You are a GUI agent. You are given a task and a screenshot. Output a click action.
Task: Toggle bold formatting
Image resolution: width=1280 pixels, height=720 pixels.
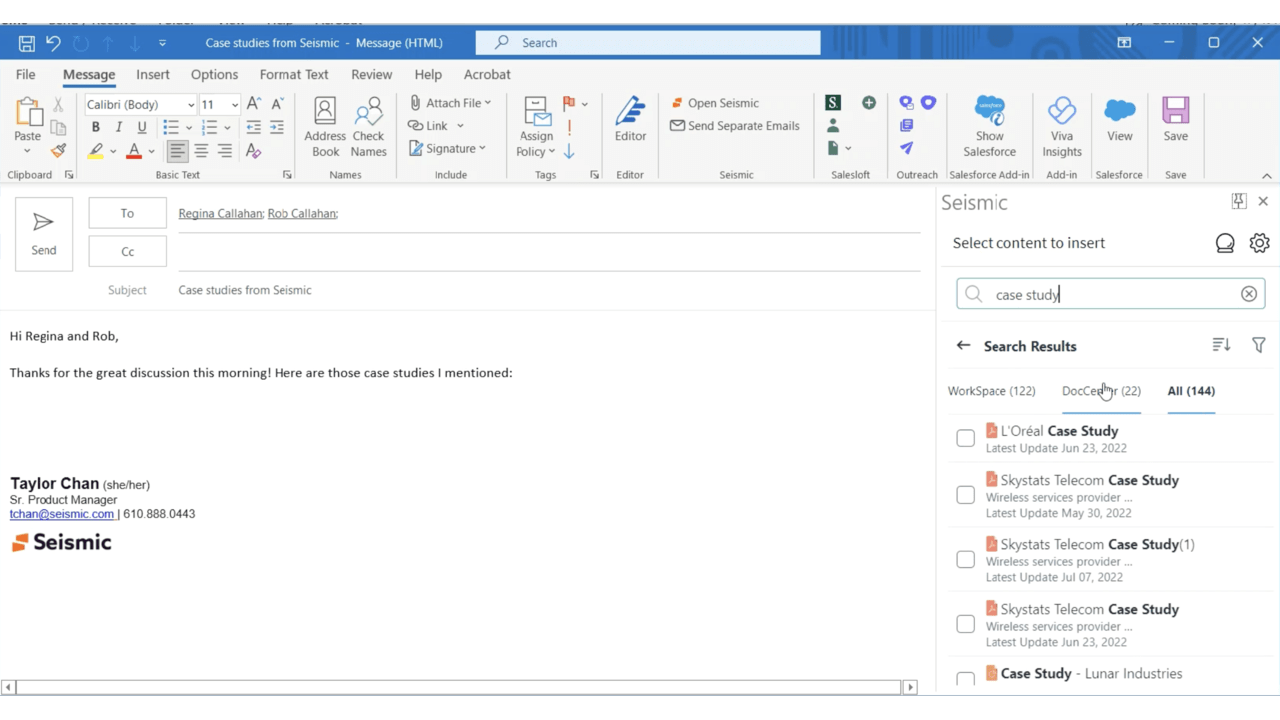point(96,127)
